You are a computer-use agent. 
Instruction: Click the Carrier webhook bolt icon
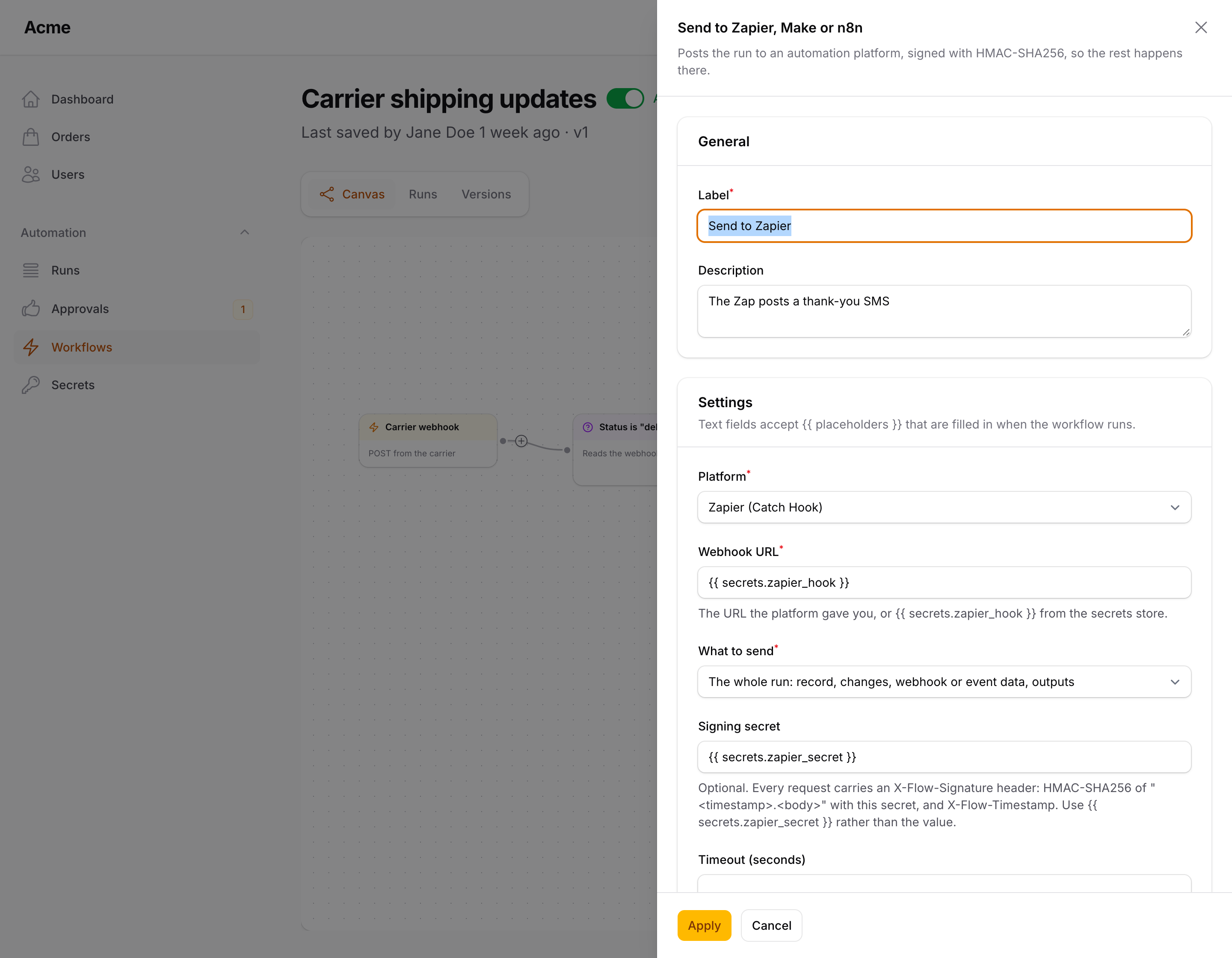click(x=374, y=427)
